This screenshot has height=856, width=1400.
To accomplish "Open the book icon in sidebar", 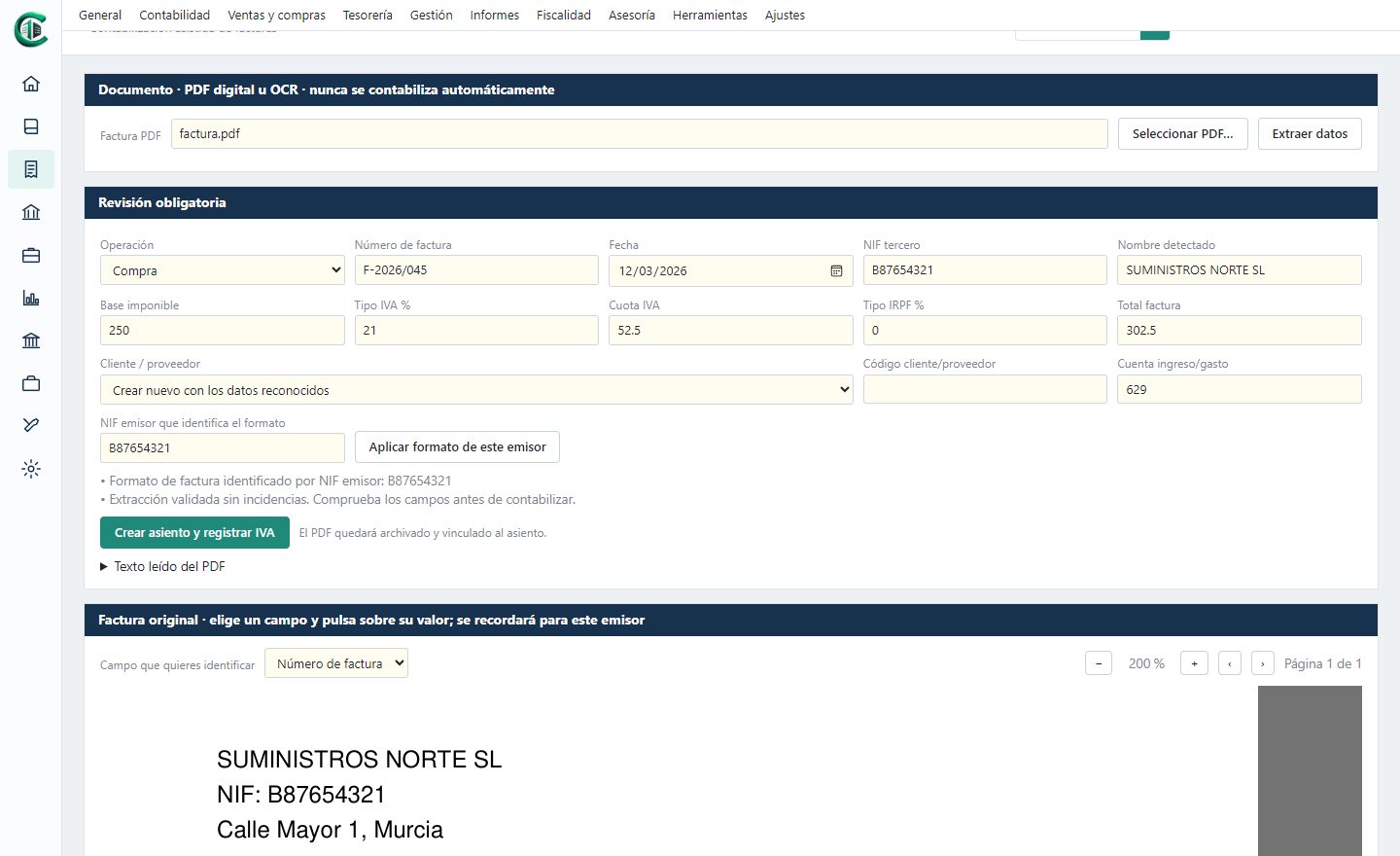I will pyautogui.click(x=31, y=126).
